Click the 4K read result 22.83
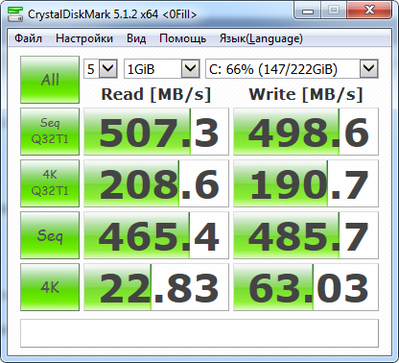The image size is (399, 363). tap(156, 287)
